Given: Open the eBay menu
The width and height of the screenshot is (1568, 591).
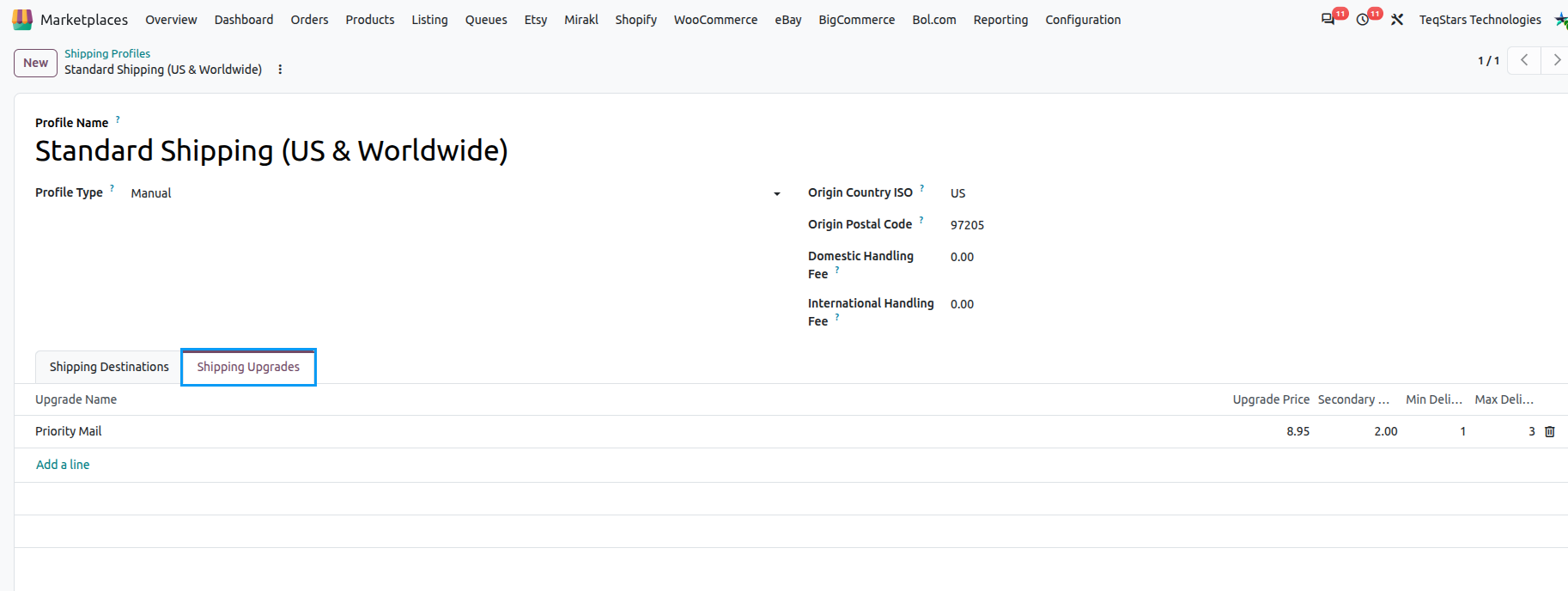Looking at the screenshot, I should [x=788, y=20].
